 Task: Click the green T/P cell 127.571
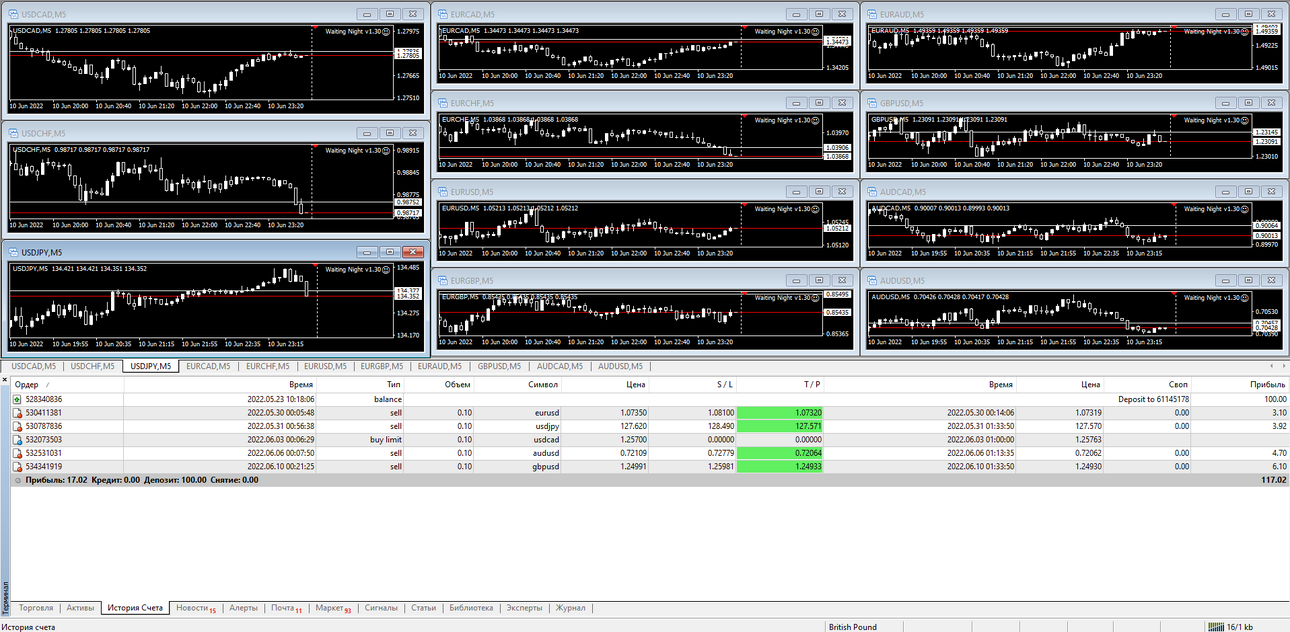[780, 425]
